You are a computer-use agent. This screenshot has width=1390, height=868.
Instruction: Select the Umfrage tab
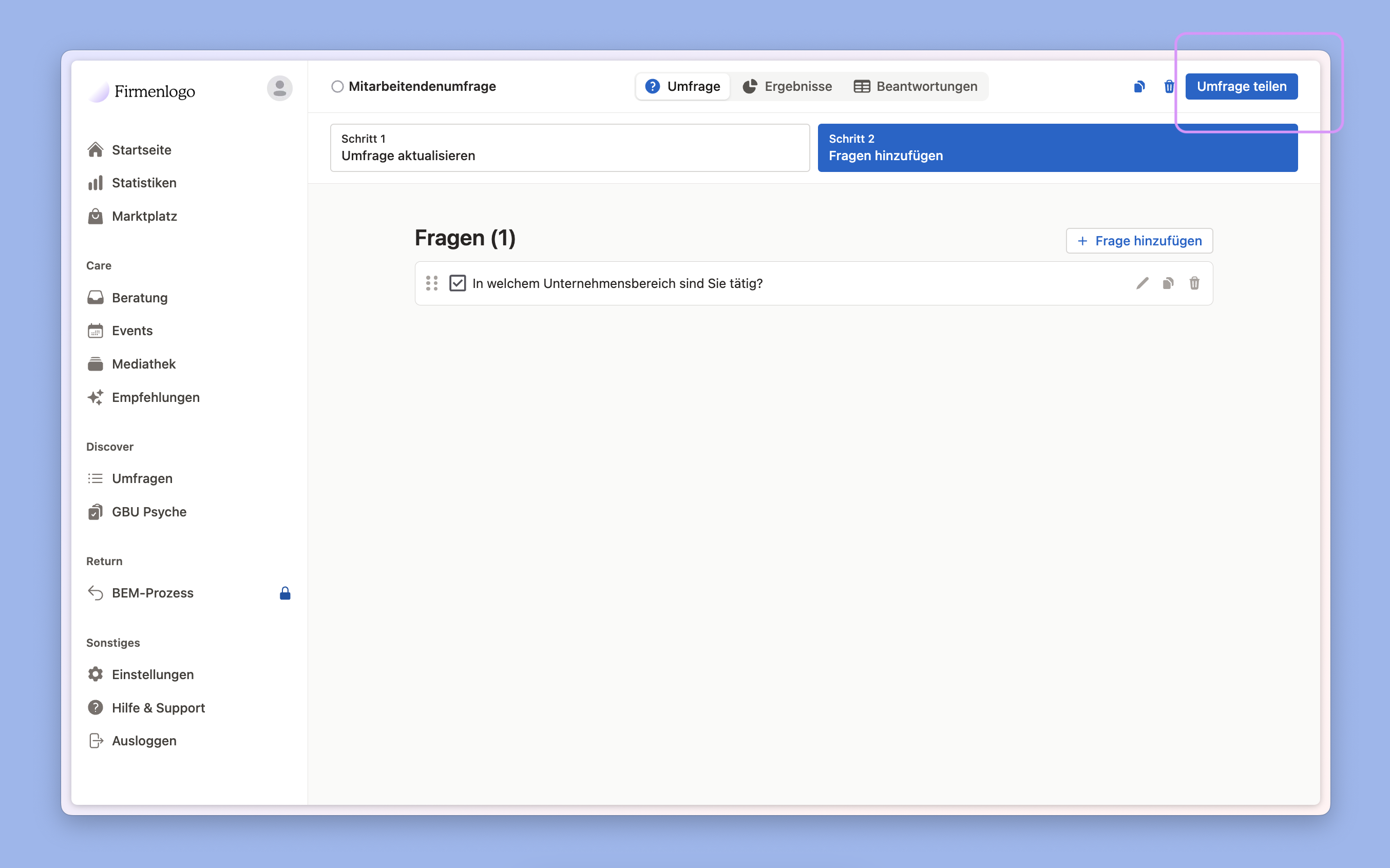(682, 87)
